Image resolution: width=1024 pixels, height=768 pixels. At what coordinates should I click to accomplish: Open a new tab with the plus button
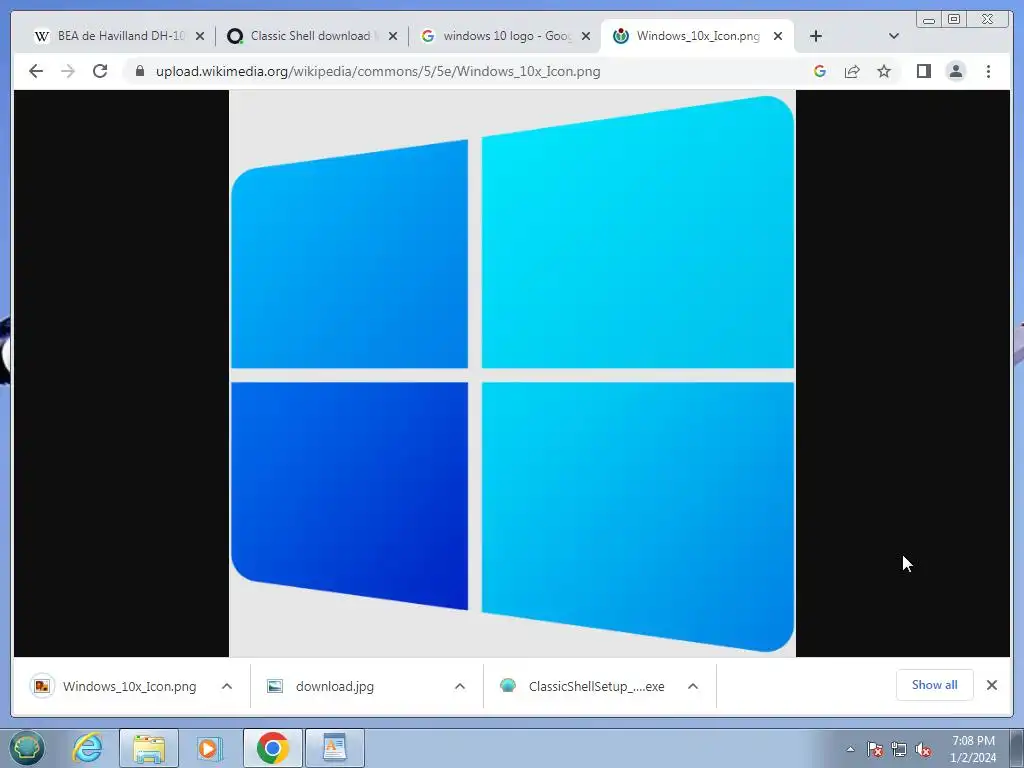(x=816, y=36)
